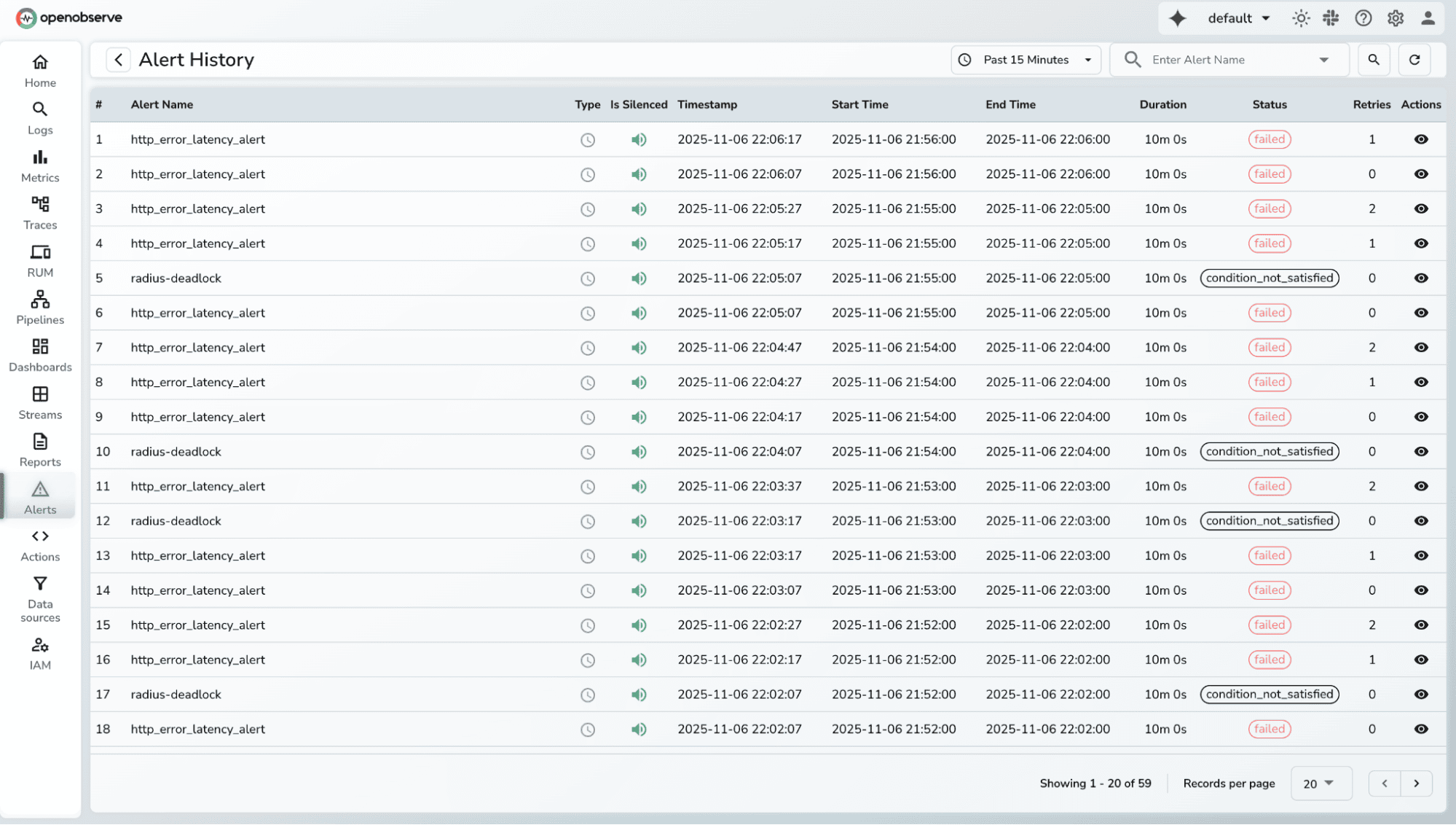This screenshot has width=1456, height=825.
Task: Navigate to Pipelines in the sidebar
Action: (40, 308)
